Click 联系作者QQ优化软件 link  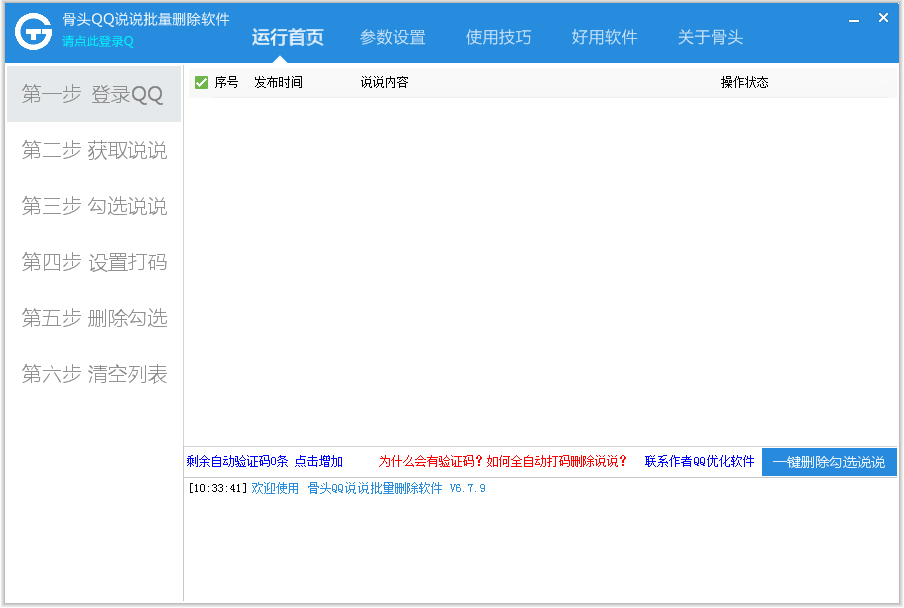click(x=699, y=462)
